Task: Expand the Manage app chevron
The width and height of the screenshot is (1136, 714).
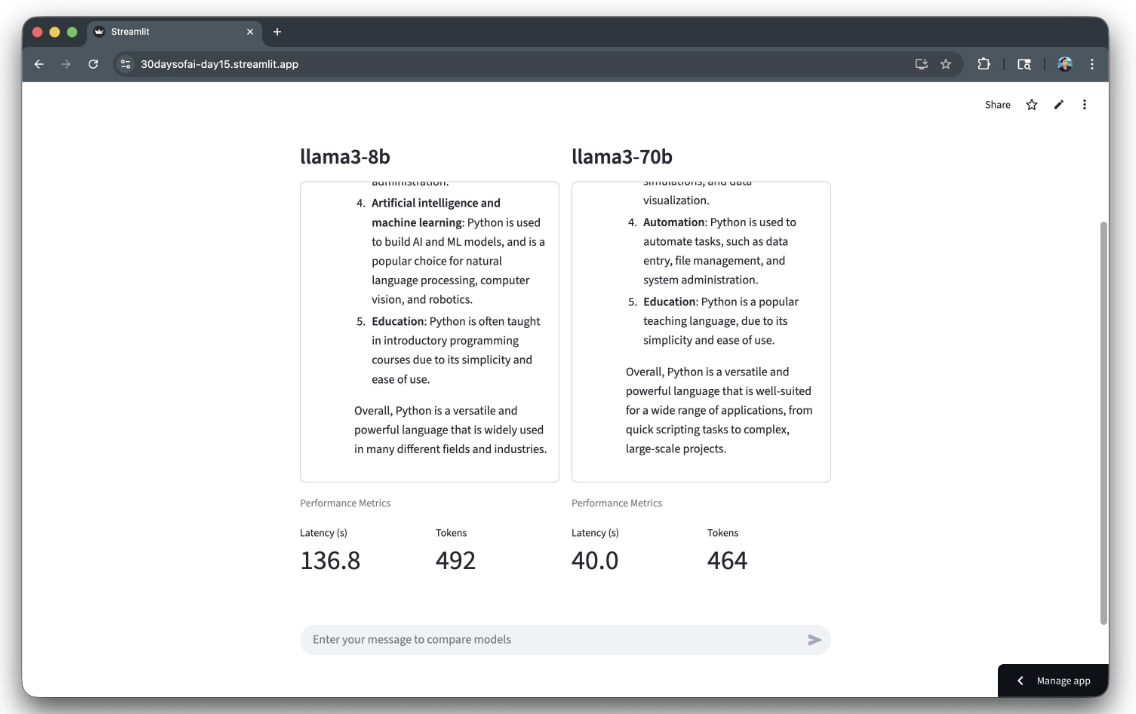Action: 1020,681
